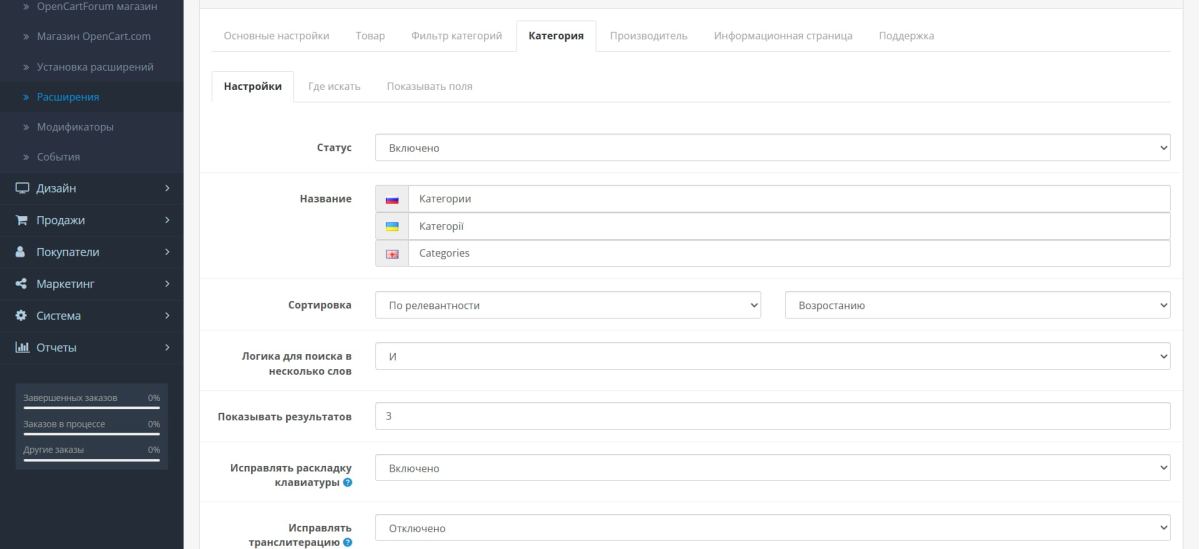Click the Маркетинг share icon in sidebar
The image size is (1200, 549).
pos(21,284)
